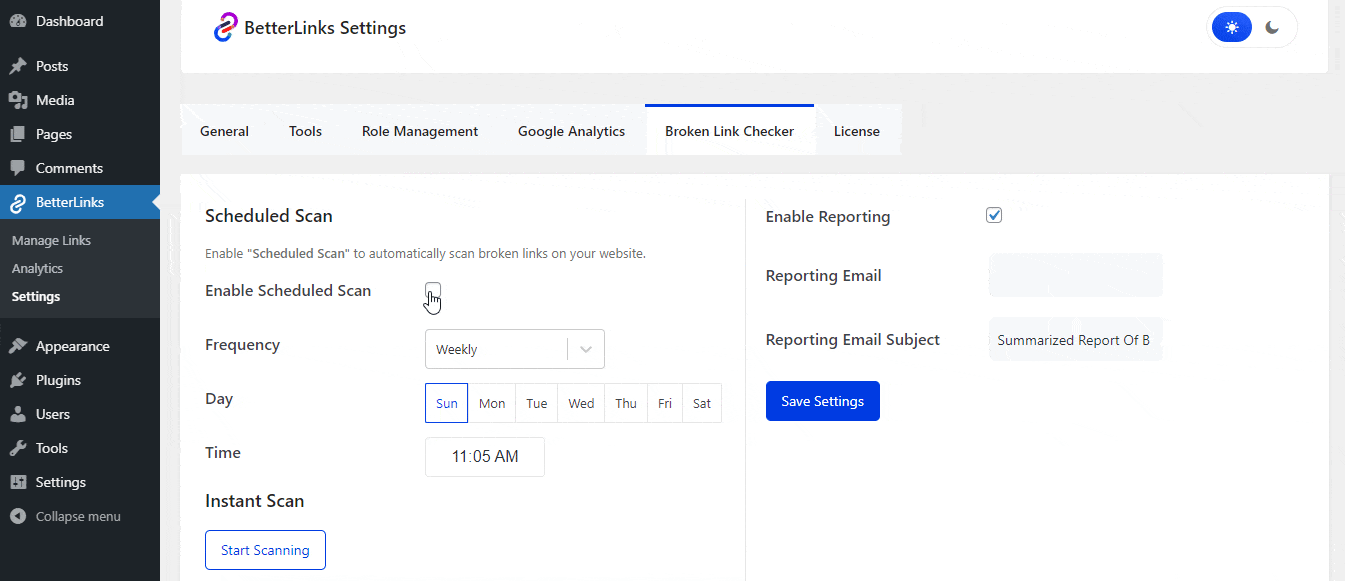Uncheck the Enable Reporting checkbox
The image size is (1345, 581).
click(994, 214)
